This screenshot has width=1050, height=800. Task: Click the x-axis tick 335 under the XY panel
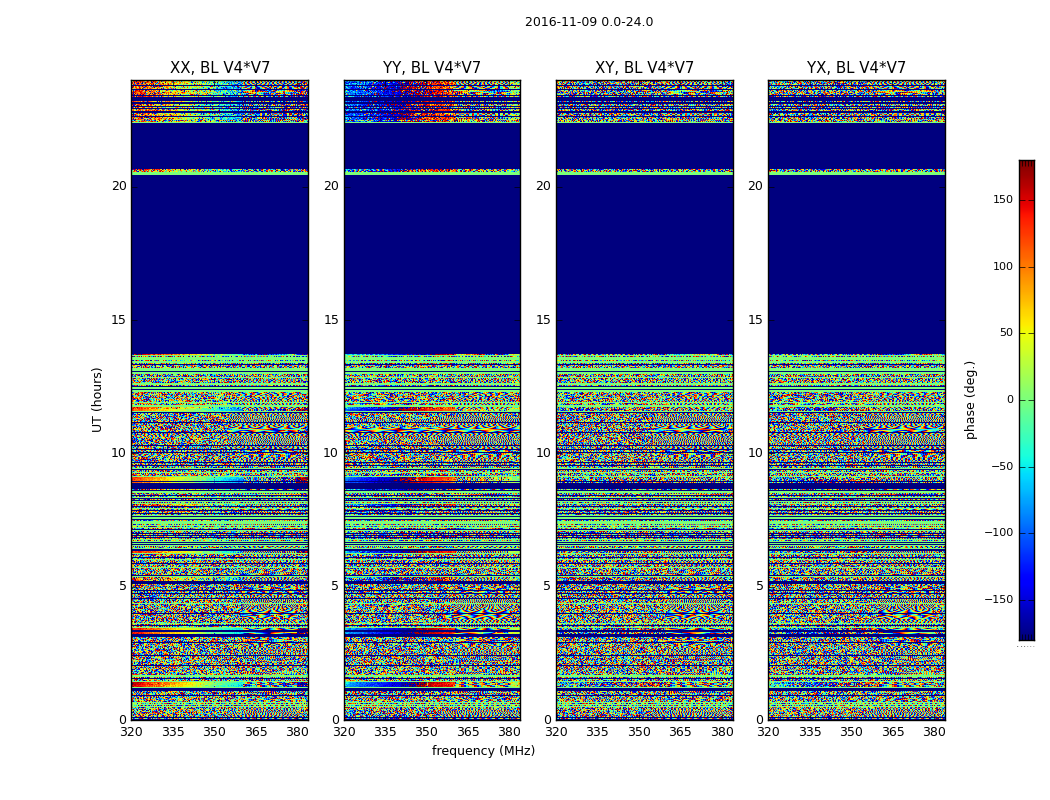pos(597,732)
